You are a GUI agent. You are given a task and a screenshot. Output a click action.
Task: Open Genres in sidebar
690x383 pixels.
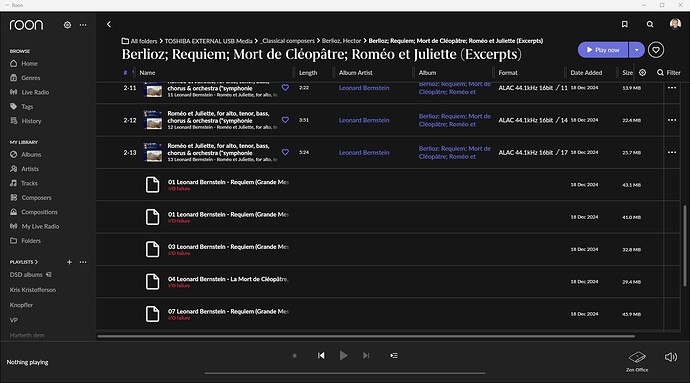tap(25, 78)
